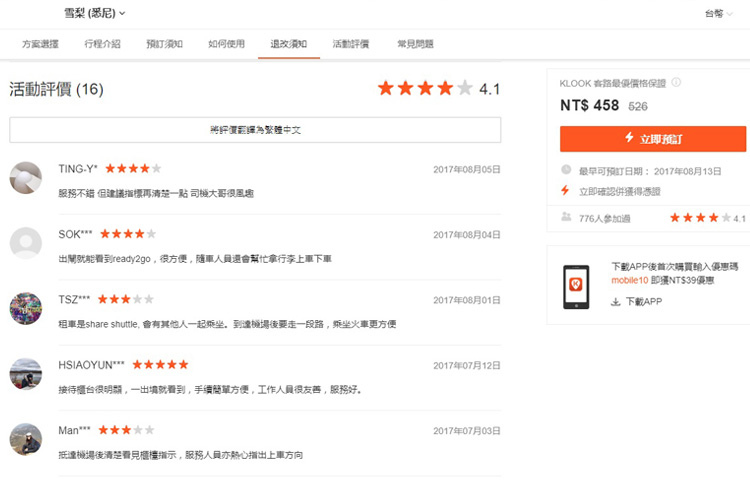Open HSIAOYUN*** reviewer avatar

pos(26,374)
